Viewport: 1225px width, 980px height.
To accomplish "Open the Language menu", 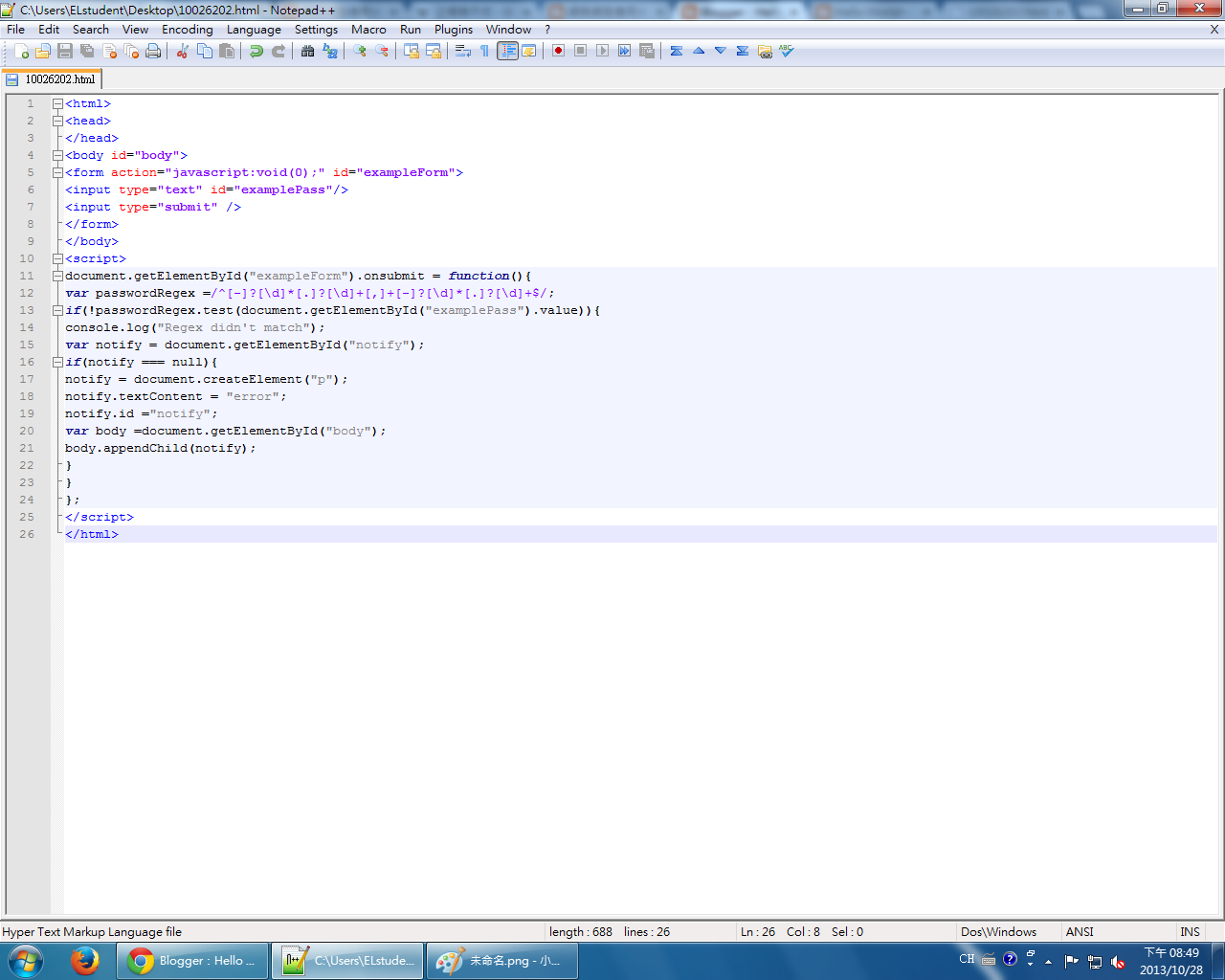I will 254,29.
